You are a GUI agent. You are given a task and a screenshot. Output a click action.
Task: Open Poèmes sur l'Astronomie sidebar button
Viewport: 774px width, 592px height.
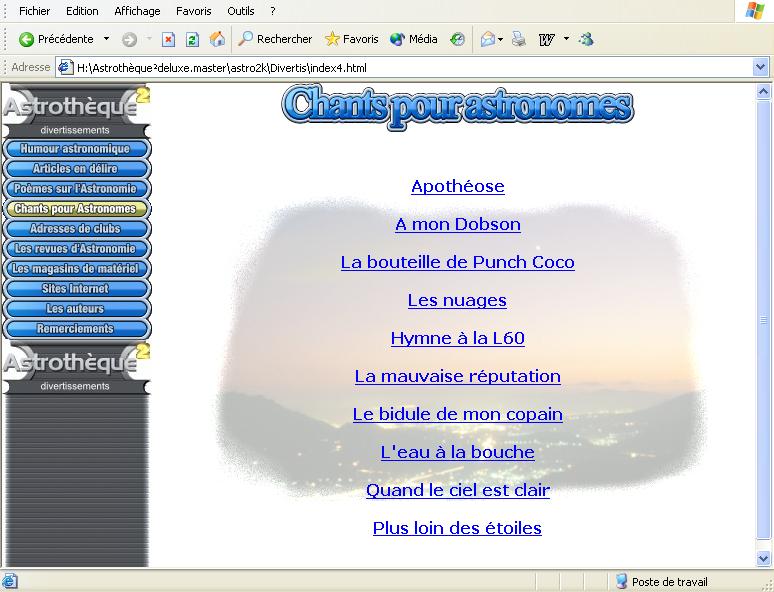[76, 189]
